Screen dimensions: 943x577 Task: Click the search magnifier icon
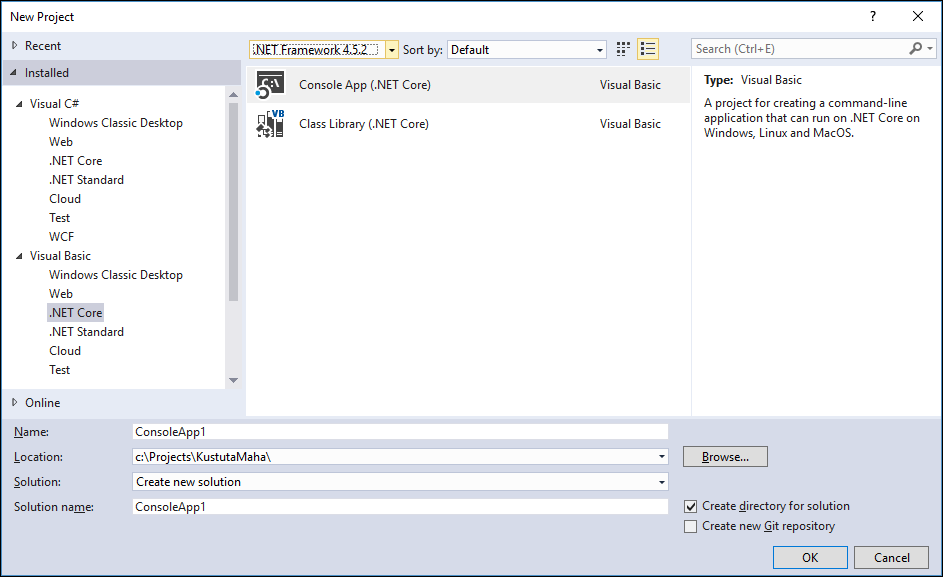[915, 49]
